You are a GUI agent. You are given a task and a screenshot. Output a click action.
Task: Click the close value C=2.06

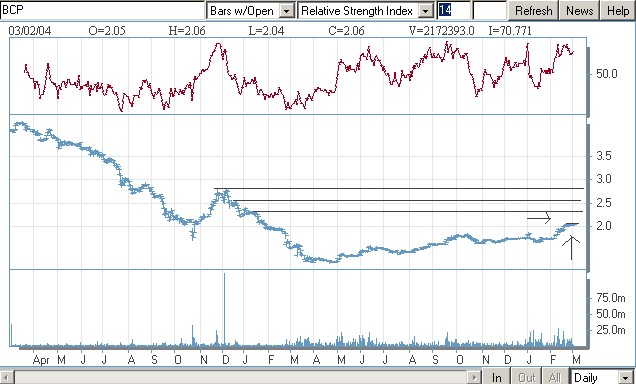[346, 31]
